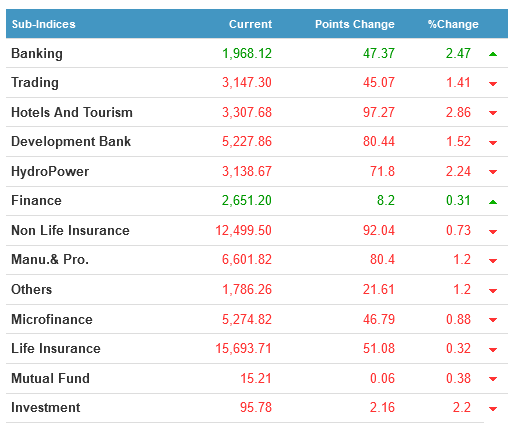Click the down arrow in Hotels And Tourism row
Screen dimensions: 512x425
click(493, 113)
